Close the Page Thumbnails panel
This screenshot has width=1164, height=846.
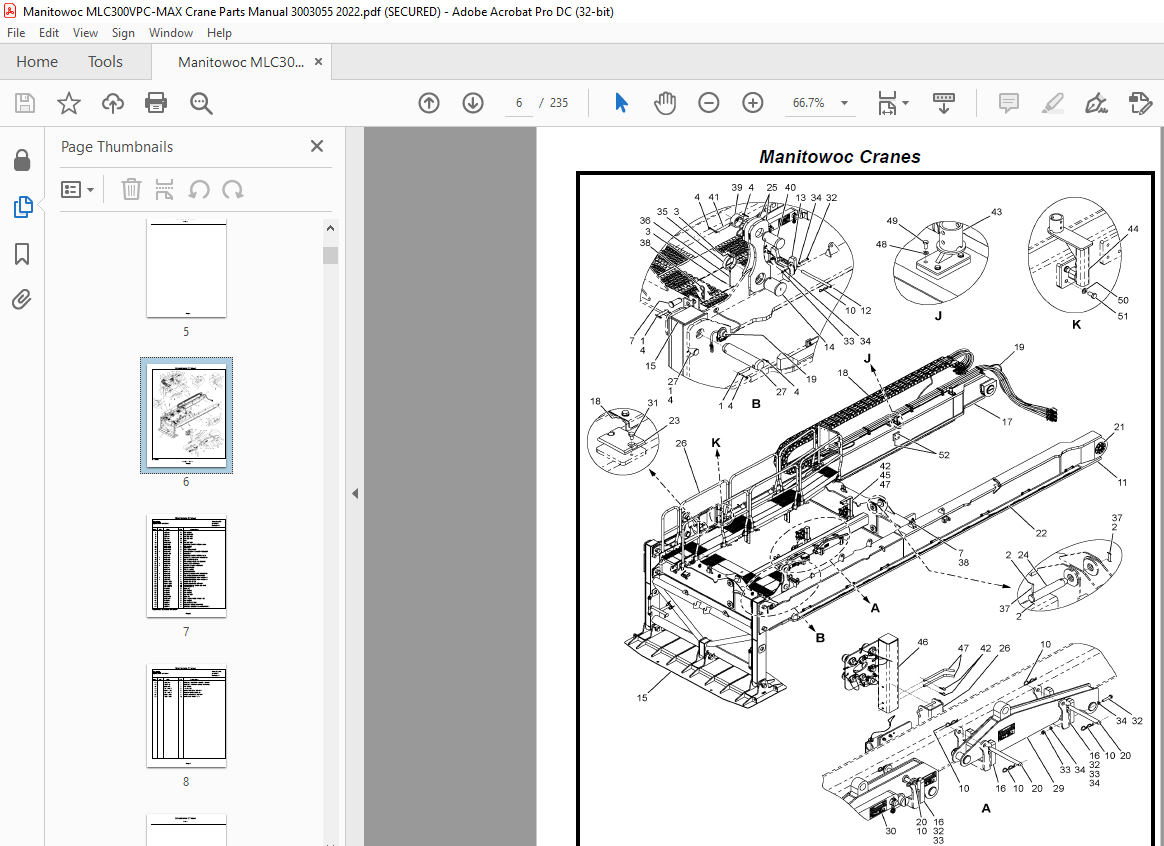(317, 146)
